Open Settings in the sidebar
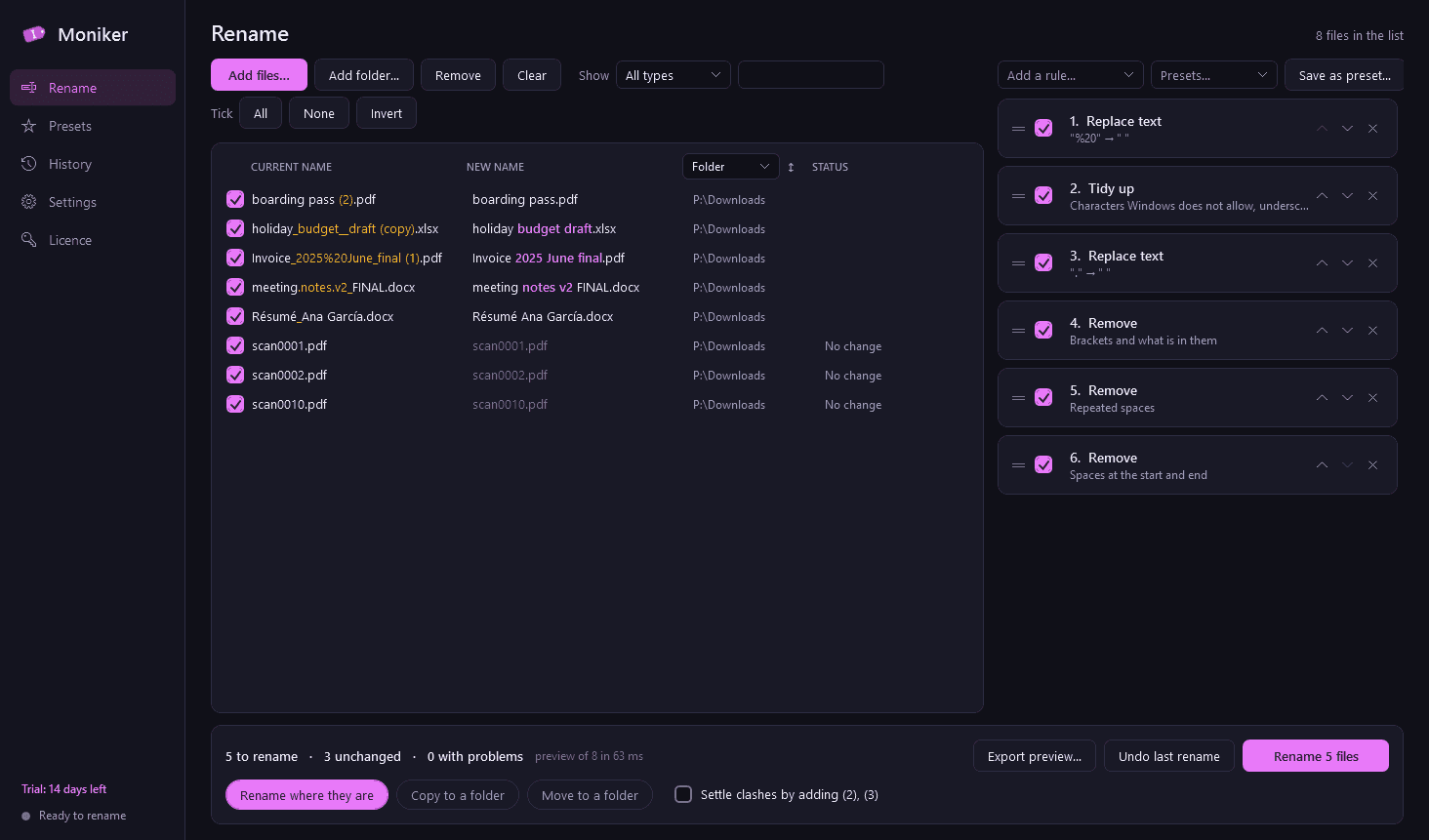Image resolution: width=1429 pixels, height=840 pixels. coord(93,202)
